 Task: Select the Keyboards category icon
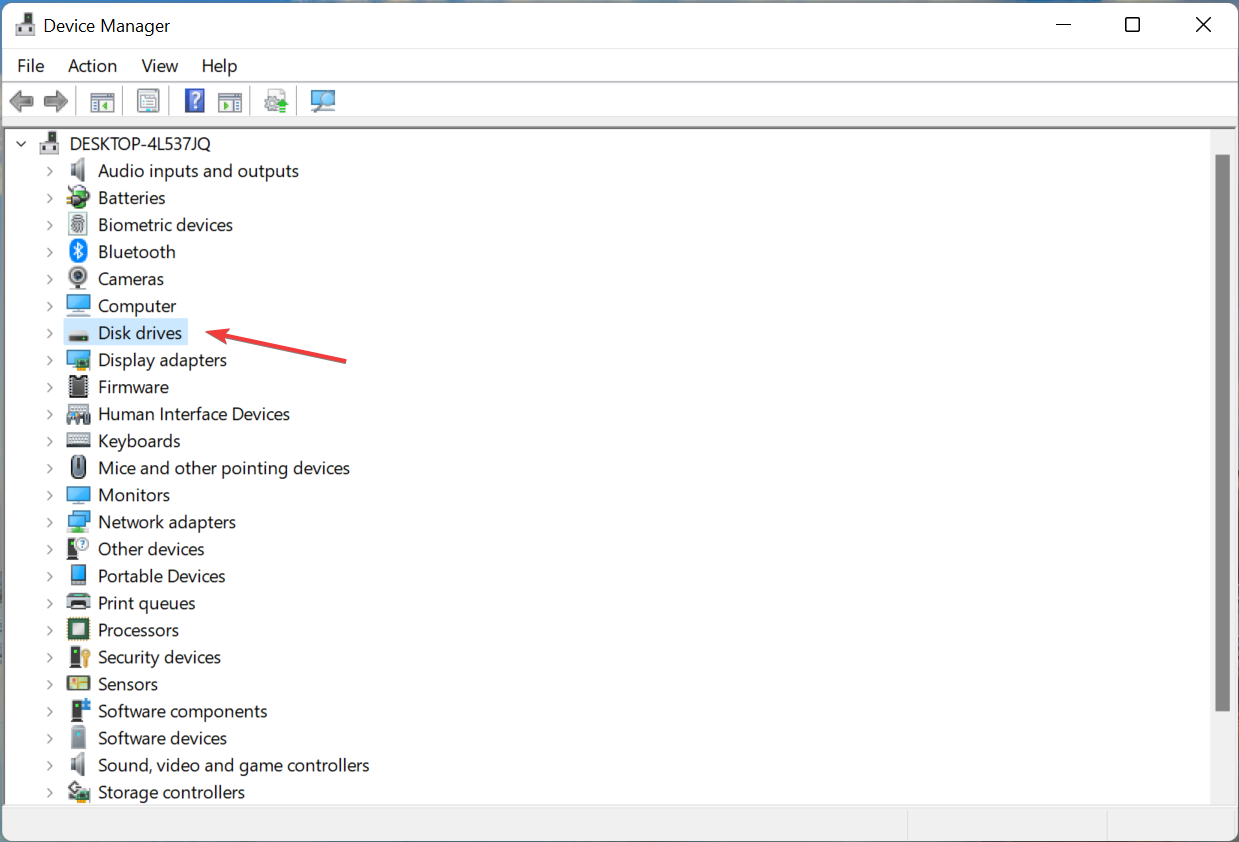click(x=78, y=441)
